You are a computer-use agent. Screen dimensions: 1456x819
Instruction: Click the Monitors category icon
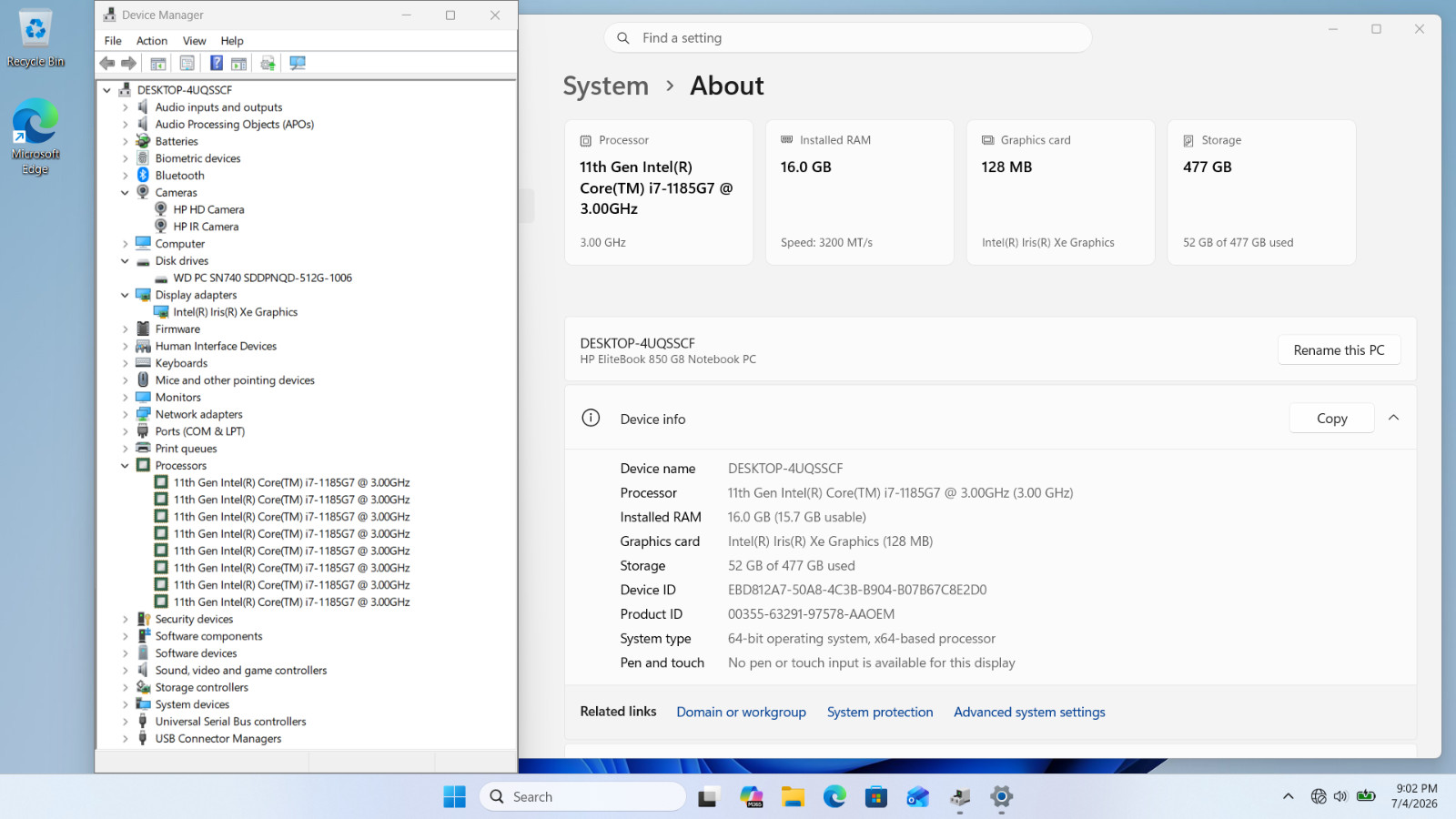[143, 397]
